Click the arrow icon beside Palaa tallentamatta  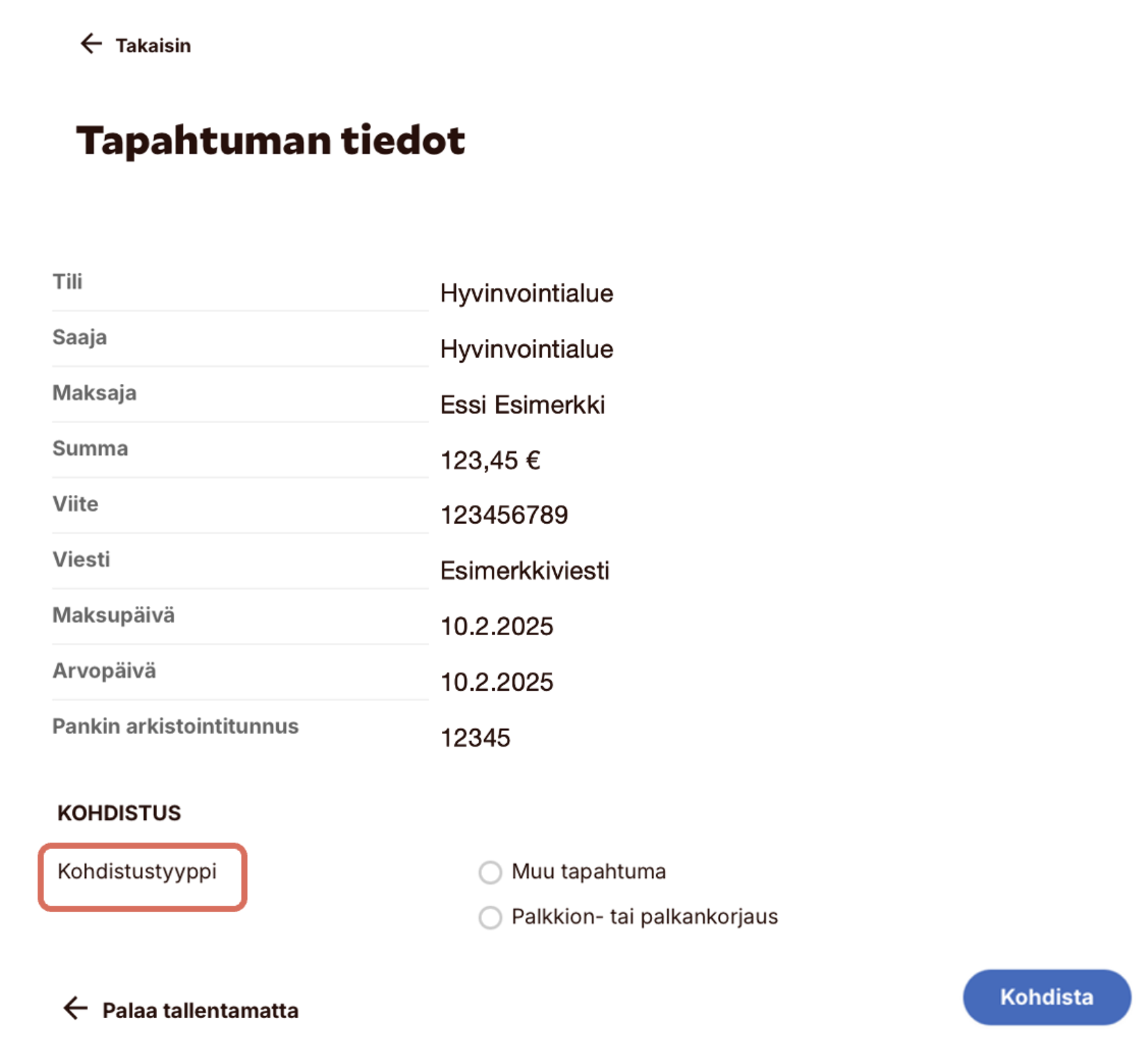tap(76, 1008)
